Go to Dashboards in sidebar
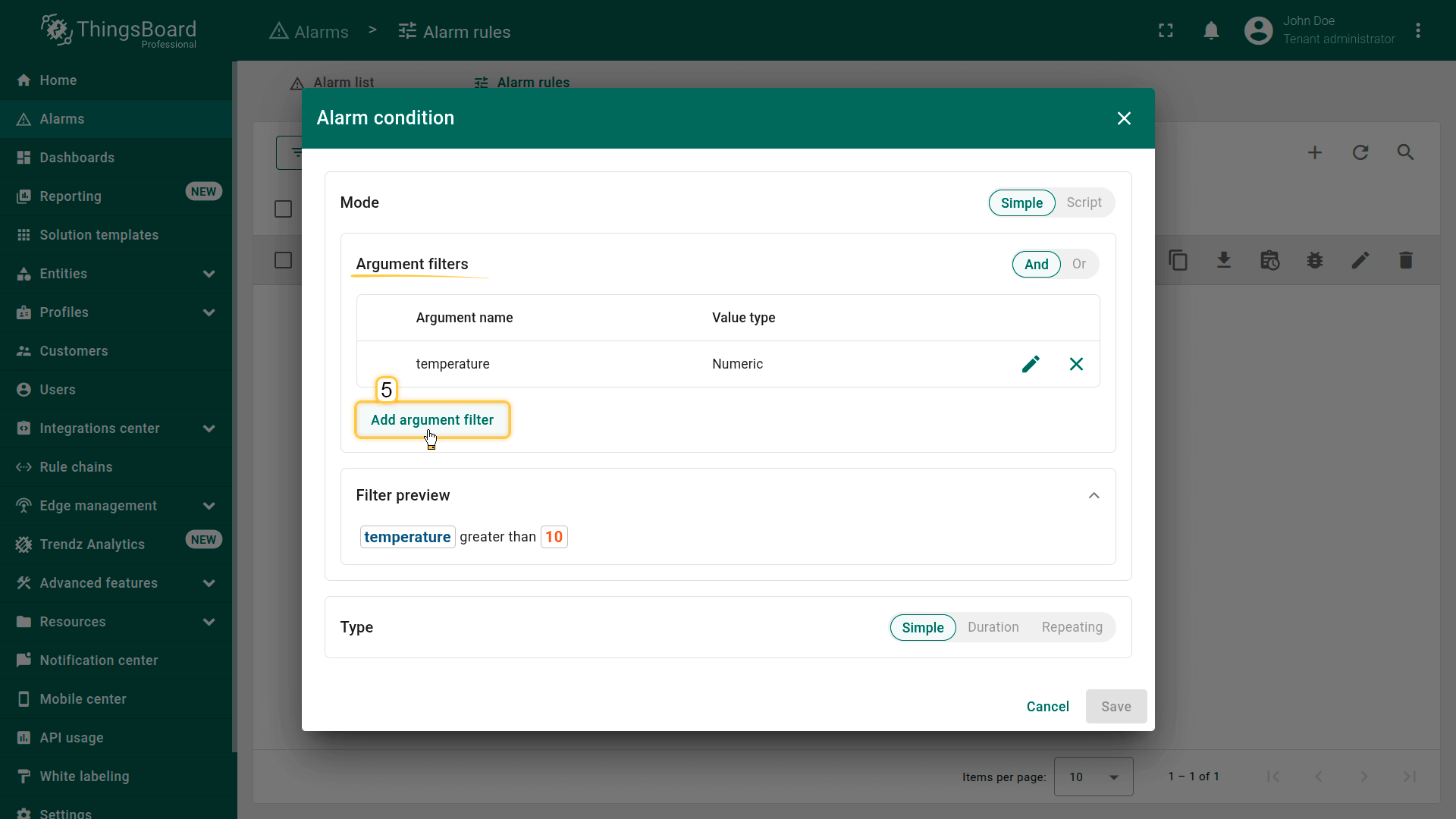Screen dimensions: 1456x819 pyautogui.click(x=77, y=158)
